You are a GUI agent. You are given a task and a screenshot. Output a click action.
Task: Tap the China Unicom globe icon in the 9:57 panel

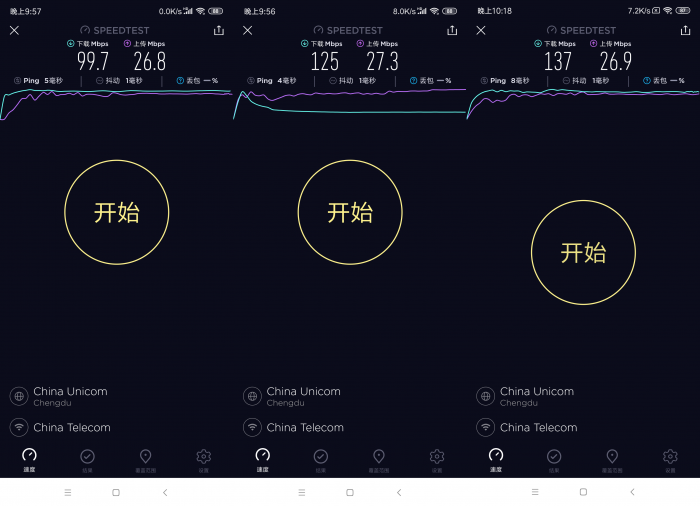click(x=18, y=396)
